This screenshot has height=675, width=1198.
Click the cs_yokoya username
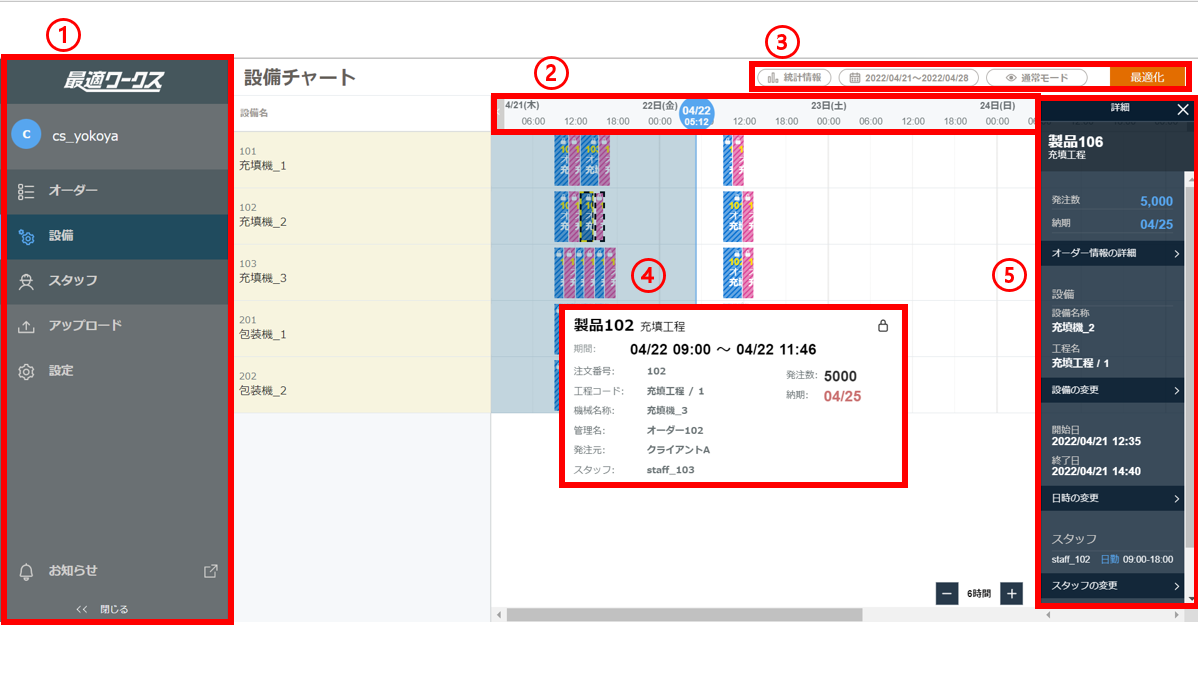pyautogui.click(x=85, y=136)
